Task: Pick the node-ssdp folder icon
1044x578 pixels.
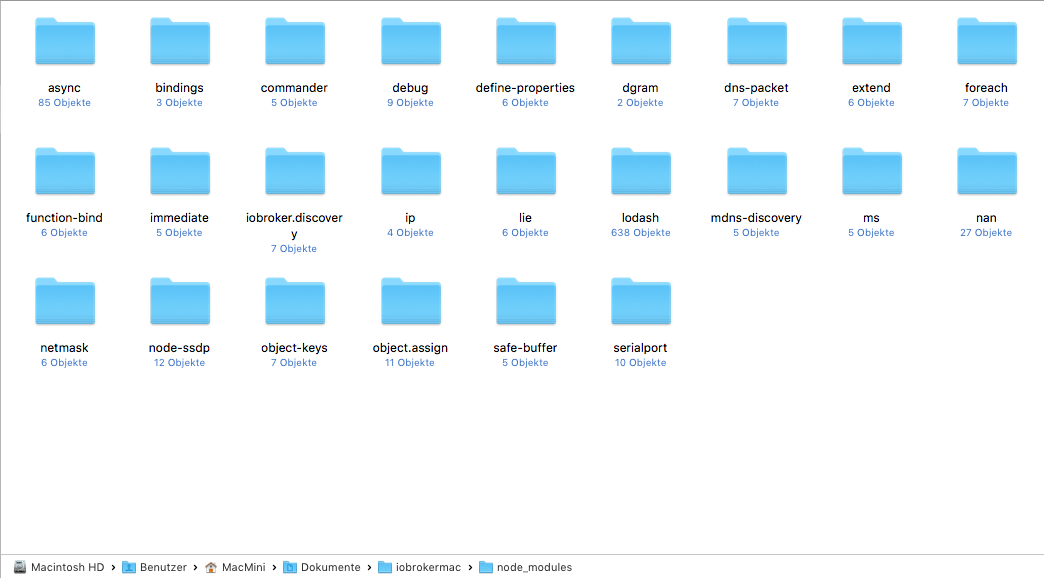Action: point(180,301)
